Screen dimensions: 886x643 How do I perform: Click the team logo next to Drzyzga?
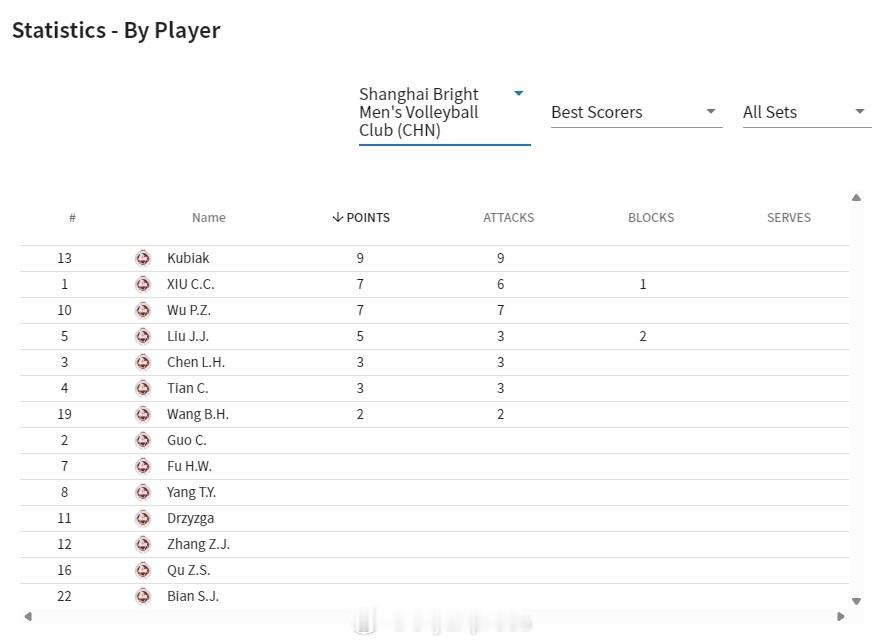(143, 518)
